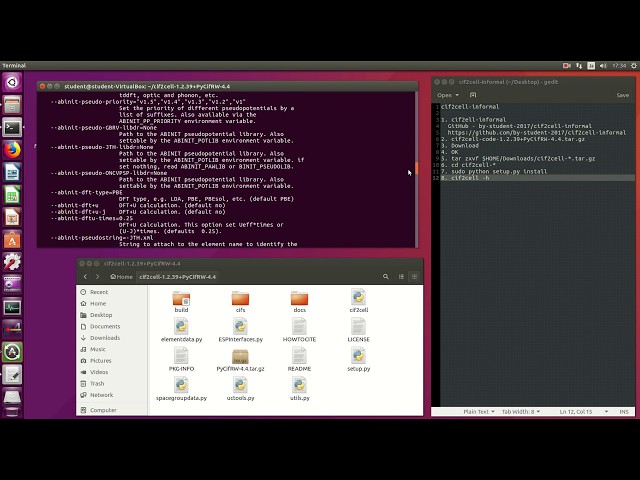Click the terminal window scrollbar
This screenshot has height=480, width=640.
(416, 168)
